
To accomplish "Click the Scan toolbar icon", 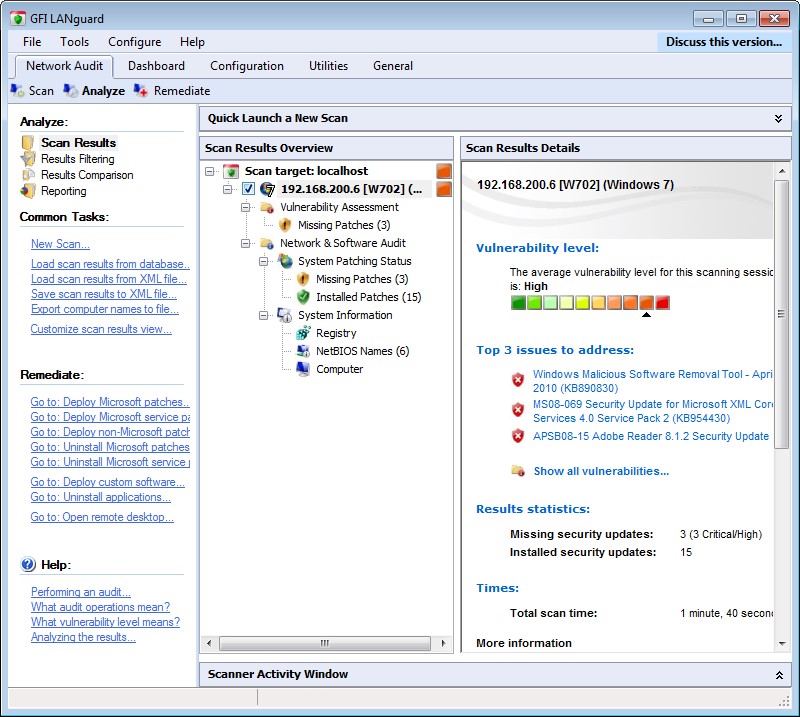I will (18, 91).
